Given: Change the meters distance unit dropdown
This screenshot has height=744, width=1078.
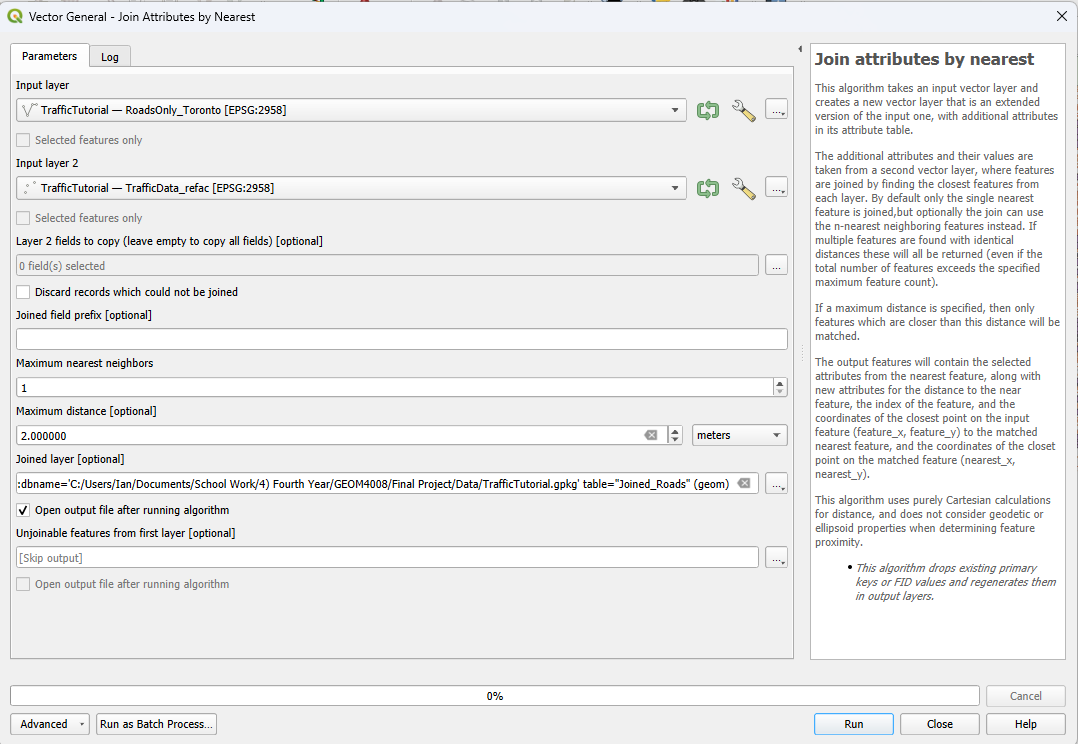Looking at the screenshot, I should coord(739,435).
